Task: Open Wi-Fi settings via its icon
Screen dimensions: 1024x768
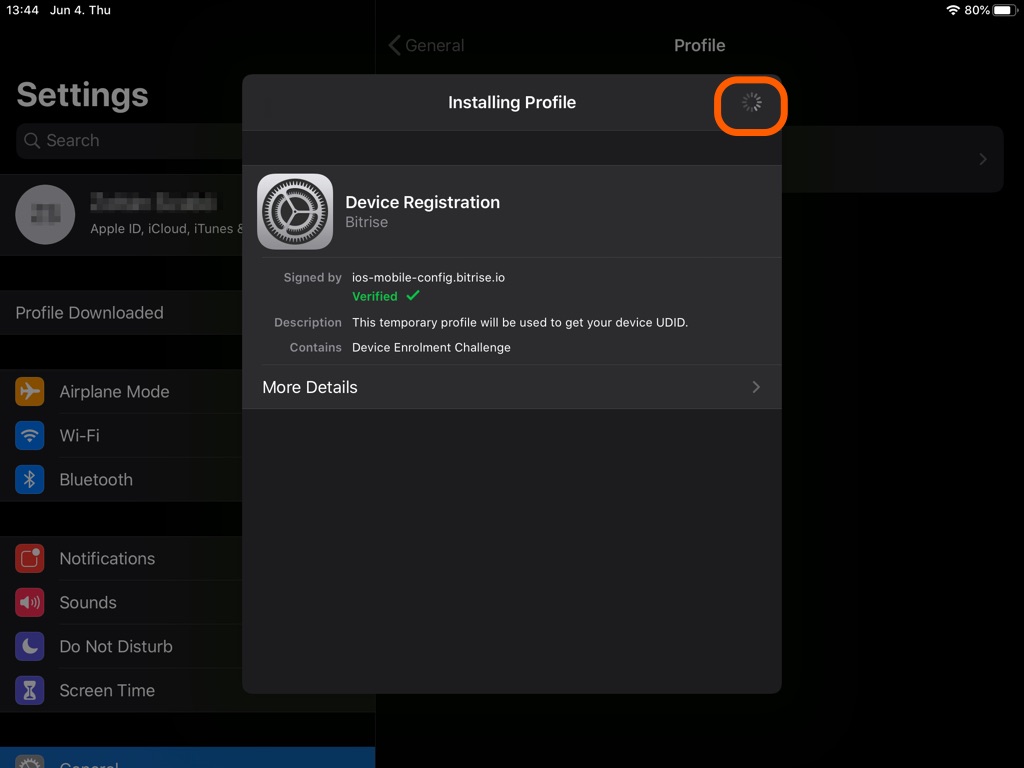Action: (x=29, y=435)
